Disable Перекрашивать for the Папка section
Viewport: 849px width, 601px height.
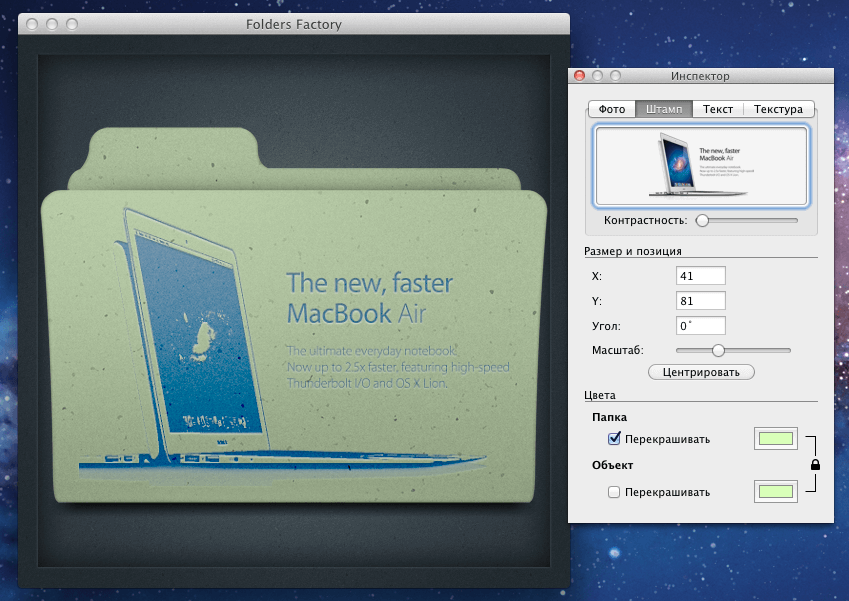click(614, 438)
